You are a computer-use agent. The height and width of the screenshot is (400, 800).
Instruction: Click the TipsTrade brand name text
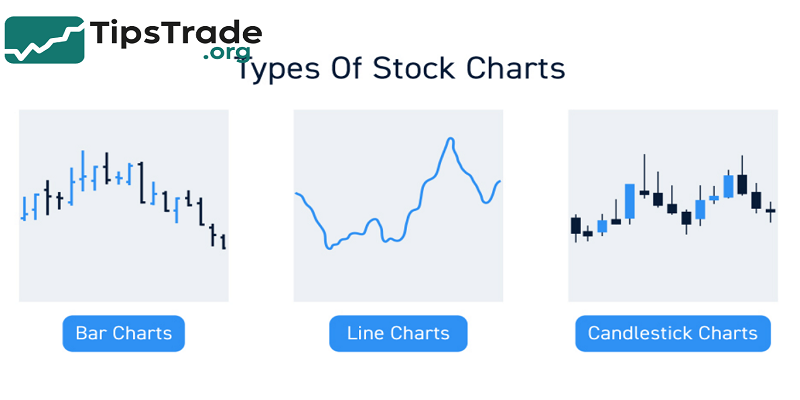tap(175, 32)
